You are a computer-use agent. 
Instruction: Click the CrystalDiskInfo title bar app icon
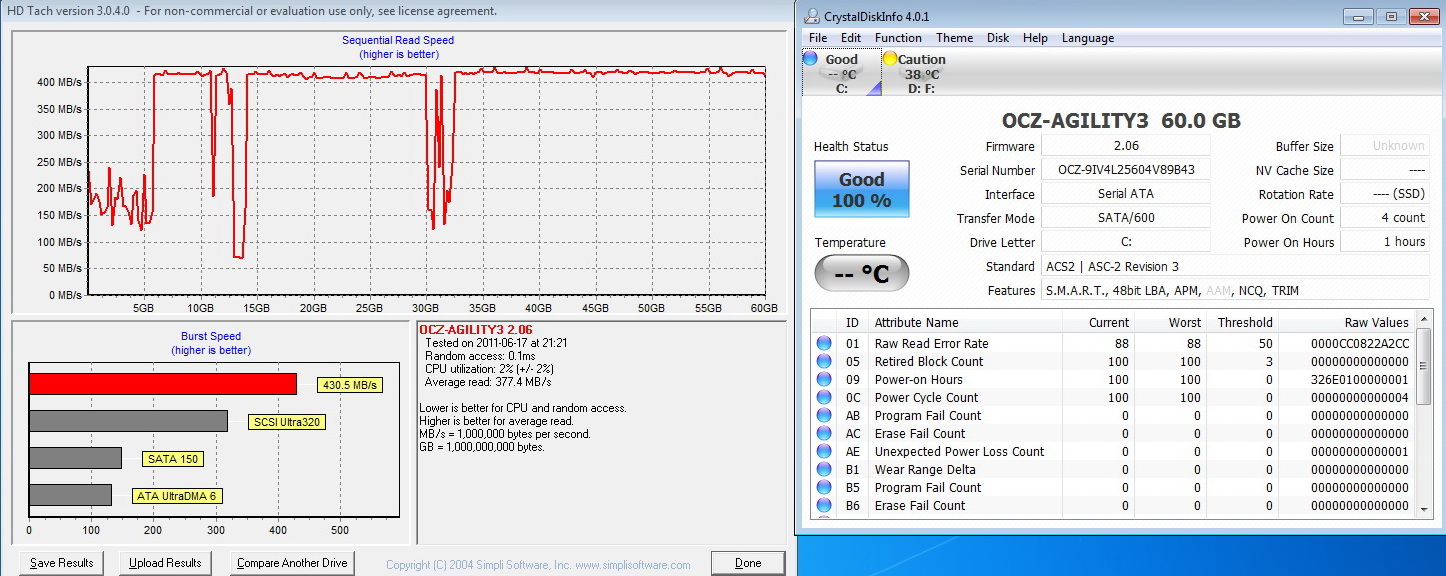[812, 16]
